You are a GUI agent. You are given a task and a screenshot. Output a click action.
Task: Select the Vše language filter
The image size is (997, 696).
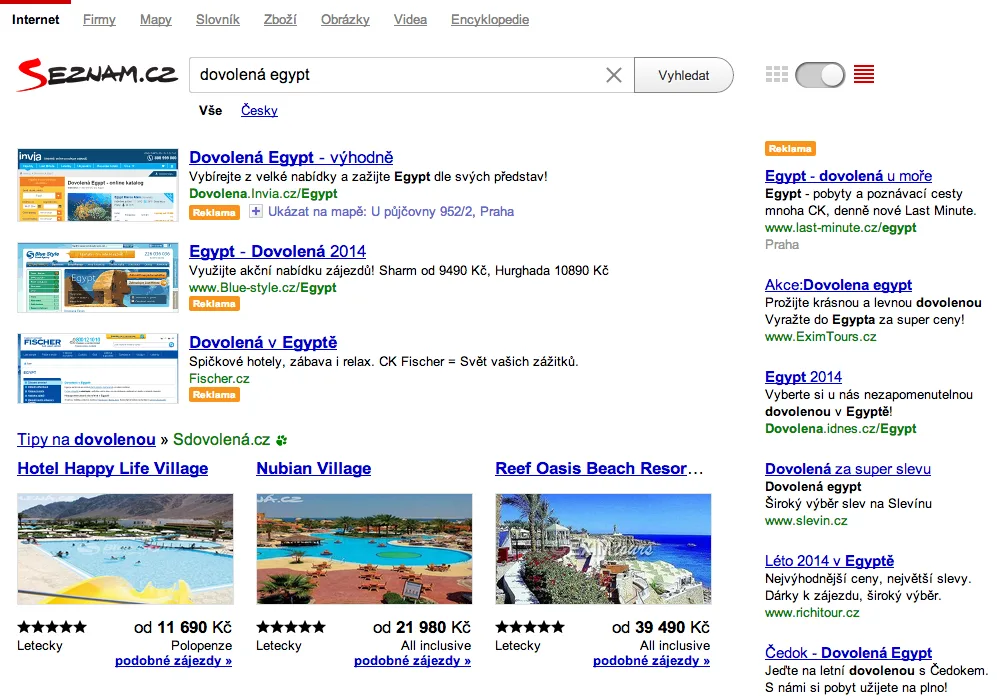click(x=210, y=111)
